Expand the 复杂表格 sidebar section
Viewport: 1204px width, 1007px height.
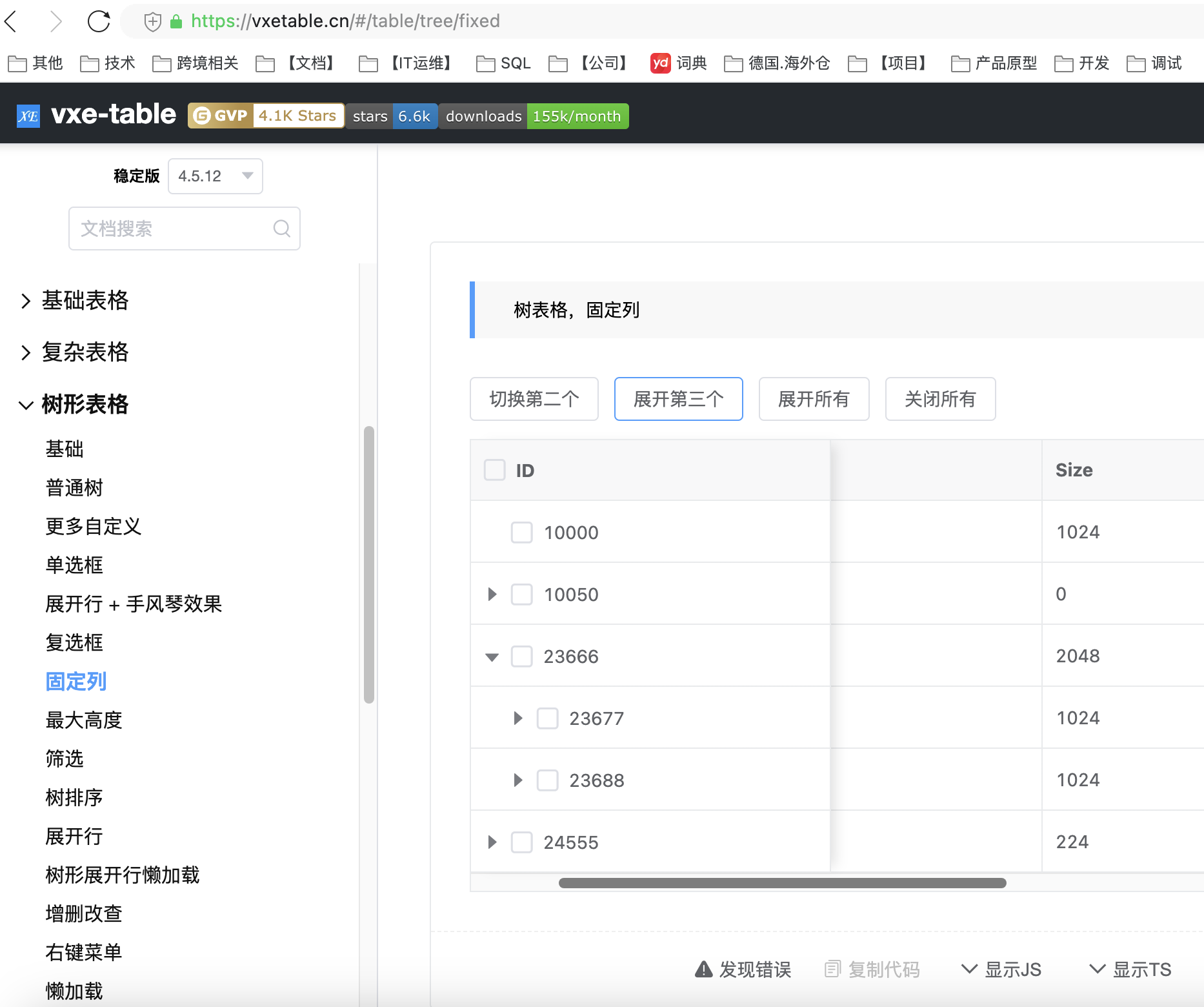click(x=74, y=352)
